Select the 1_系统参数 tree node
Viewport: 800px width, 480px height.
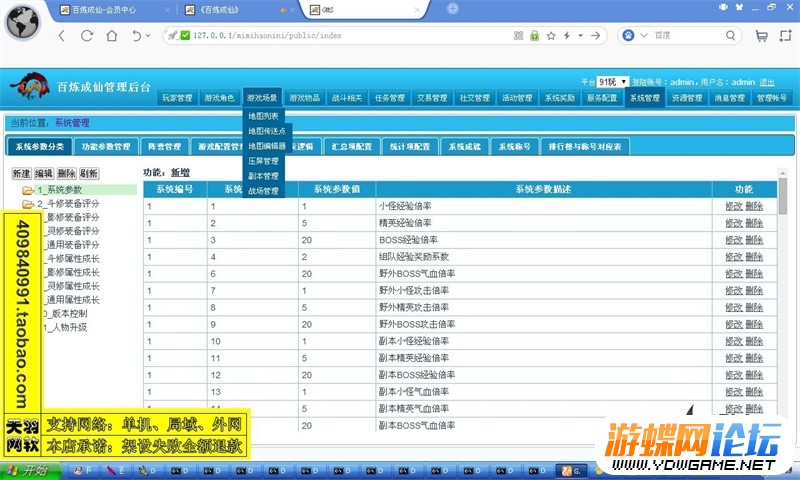[x=60, y=190]
